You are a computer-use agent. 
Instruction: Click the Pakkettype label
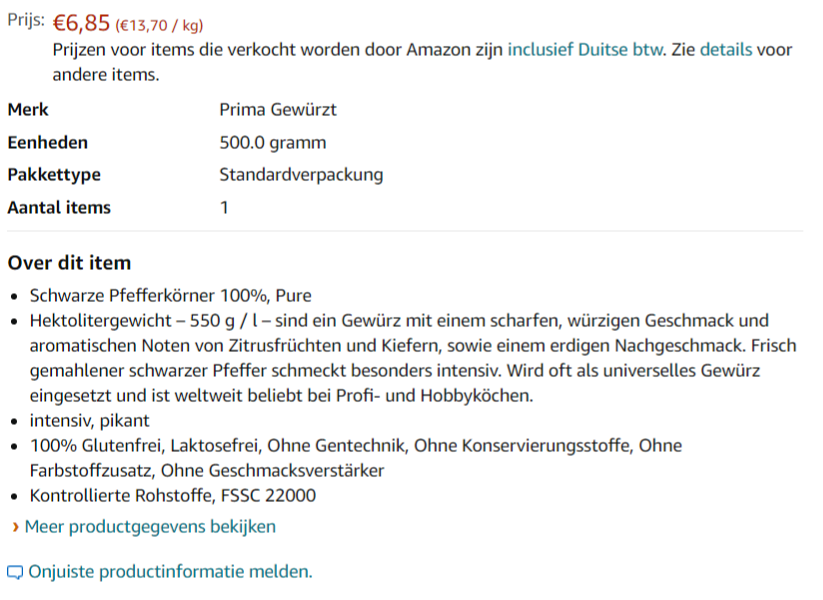coord(54,175)
